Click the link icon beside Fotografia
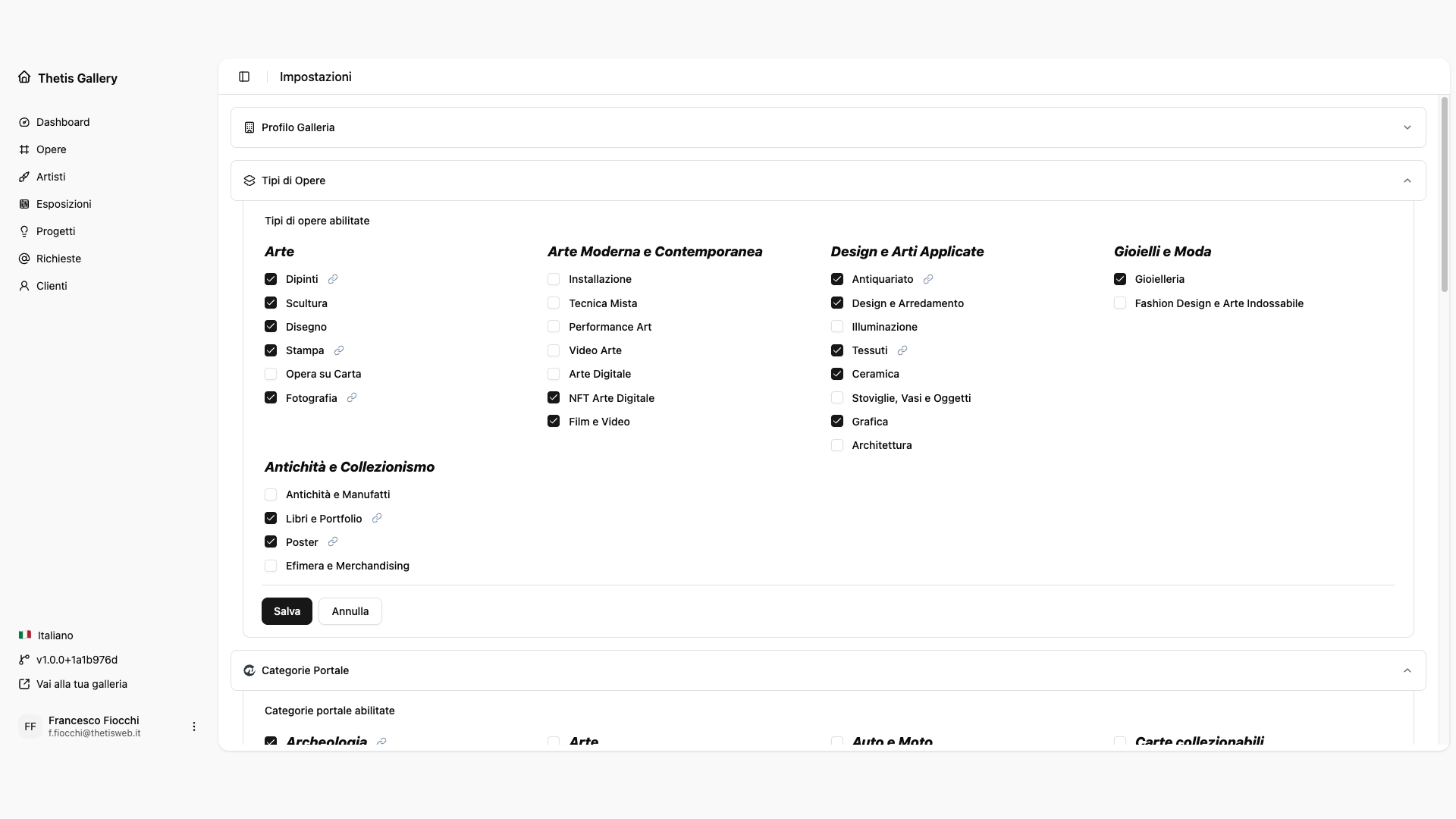This screenshot has width=1456, height=819. coord(352,397)
